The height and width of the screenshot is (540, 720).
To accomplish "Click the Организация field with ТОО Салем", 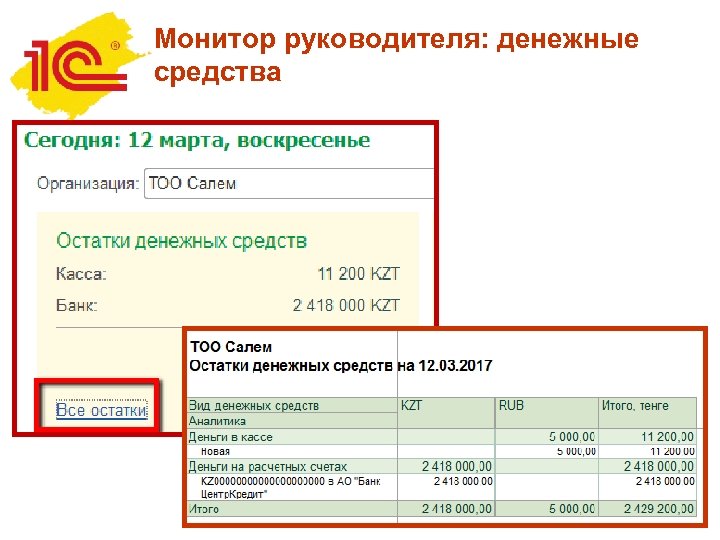I will [x=289, y=183].
